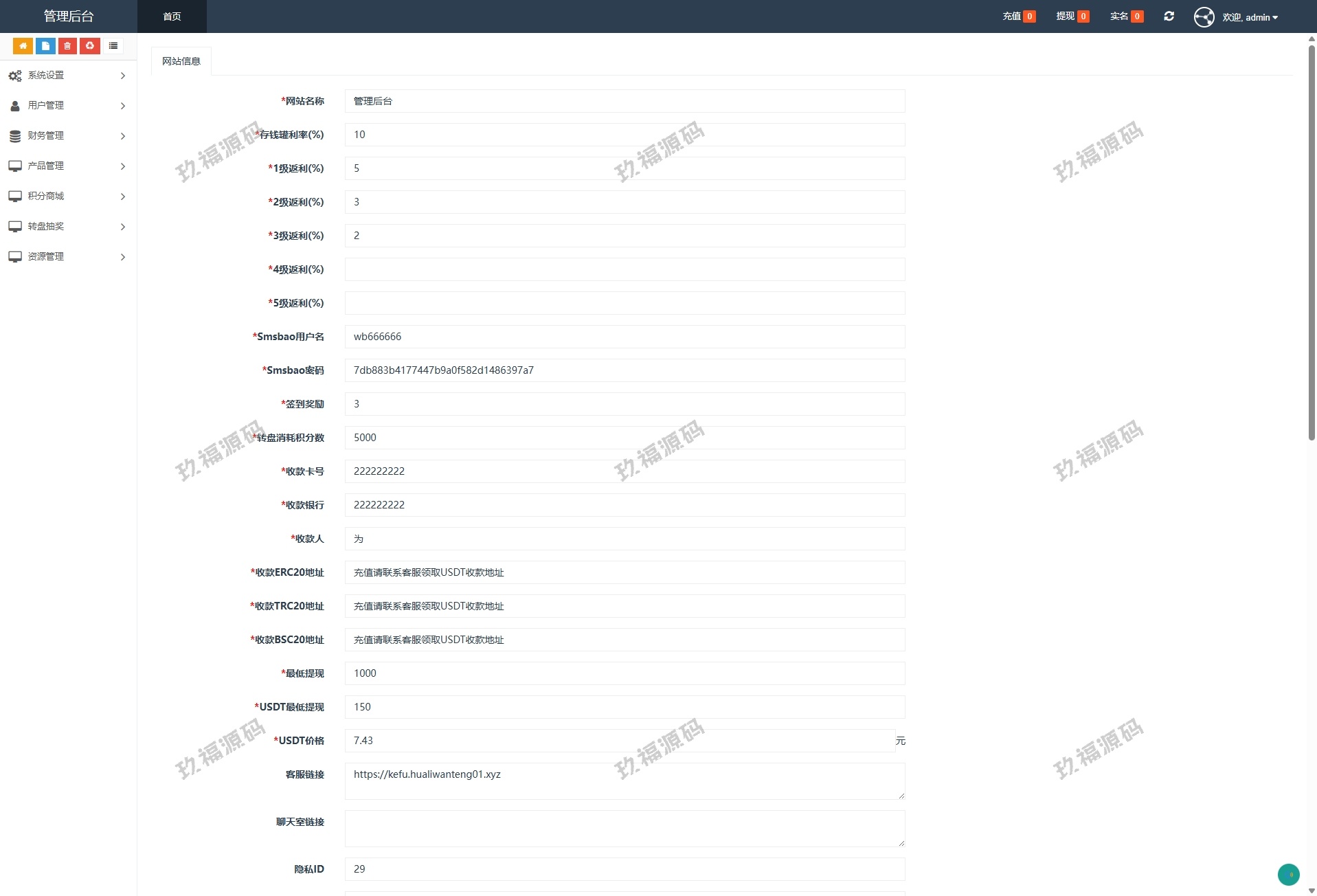1317x896 pixels.
Task: Open the 欢迎, admin dropdown menu
Action: point(1250,17)
